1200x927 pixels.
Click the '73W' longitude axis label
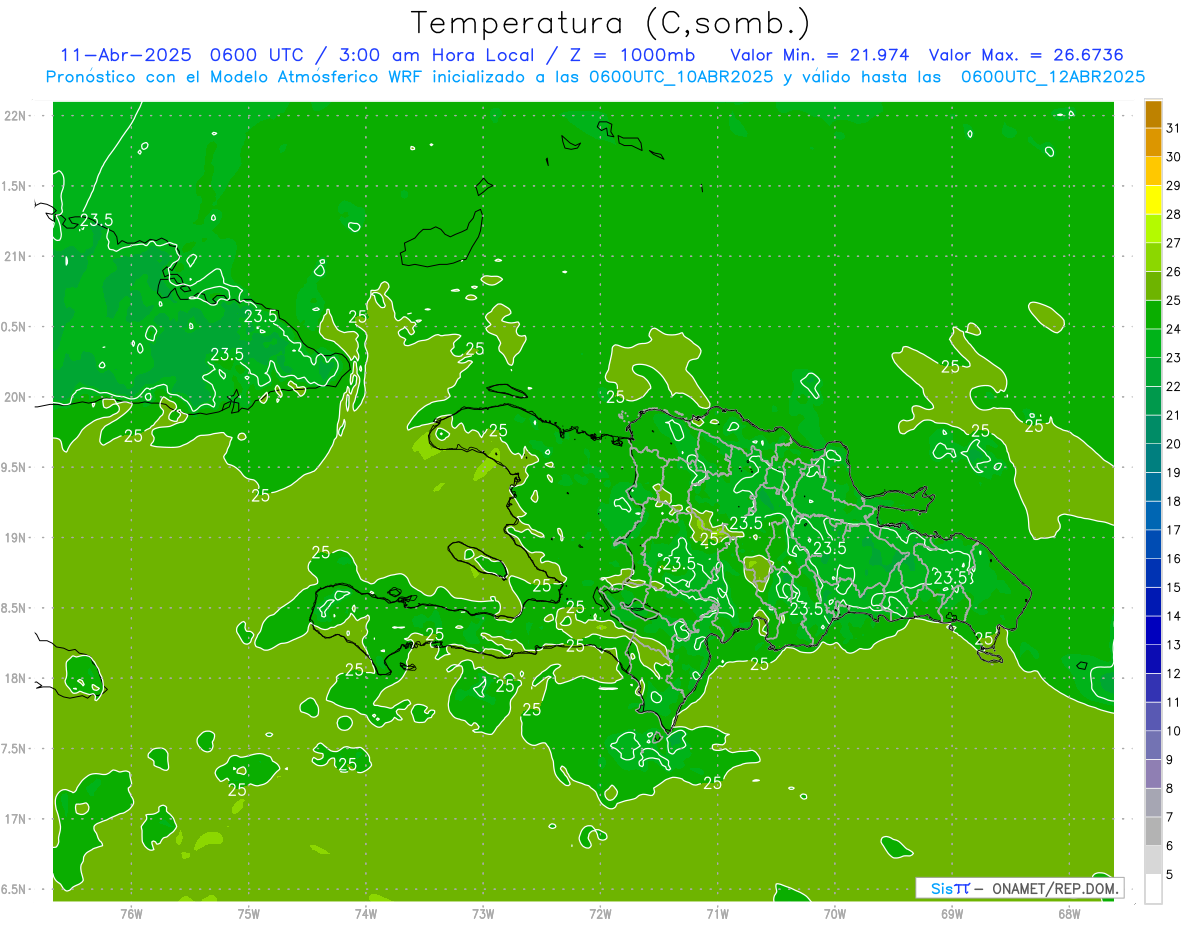[483, 913]
